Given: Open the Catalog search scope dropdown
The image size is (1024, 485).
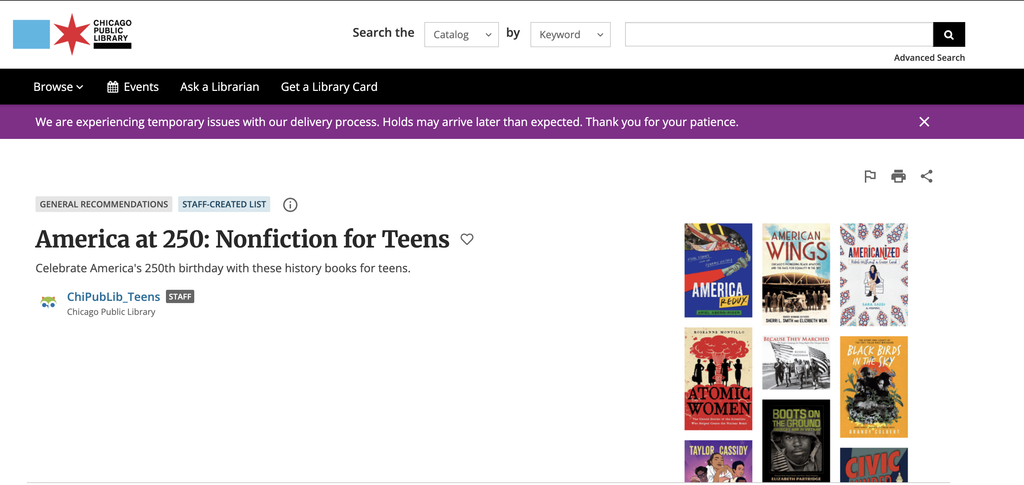Looking at the screenshot, I should 461,35.
